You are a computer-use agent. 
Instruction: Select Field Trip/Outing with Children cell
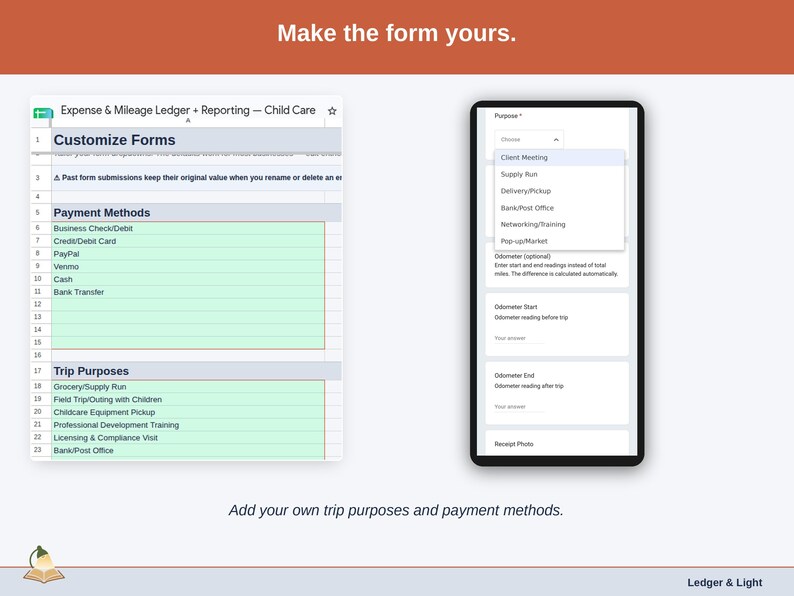pos(188,400)
